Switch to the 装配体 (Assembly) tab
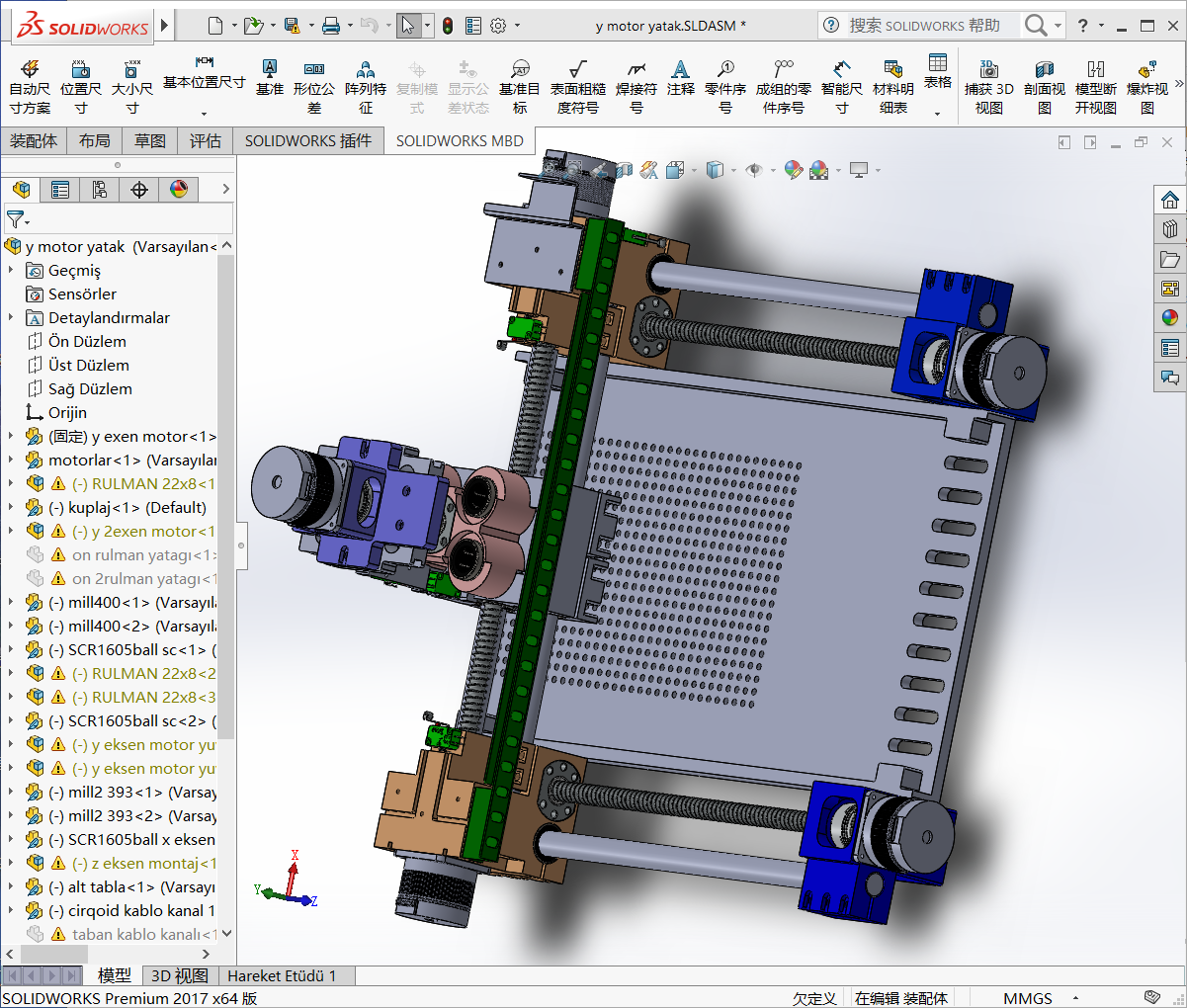This screenshot has width=1187, height=1008. [34, 141]
